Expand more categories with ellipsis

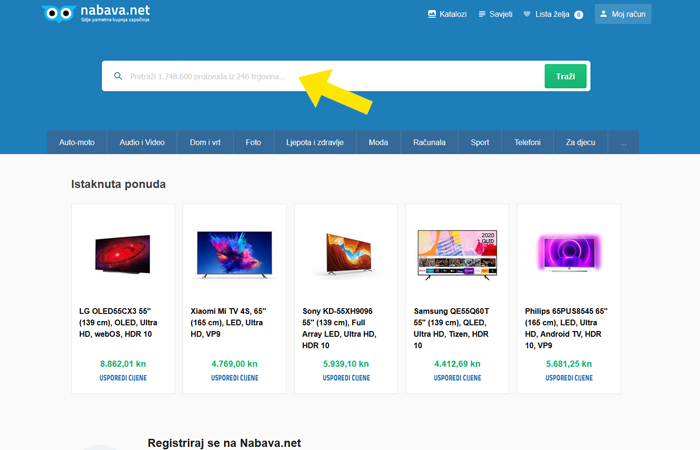pyautogui.click(x=624, y=142)
